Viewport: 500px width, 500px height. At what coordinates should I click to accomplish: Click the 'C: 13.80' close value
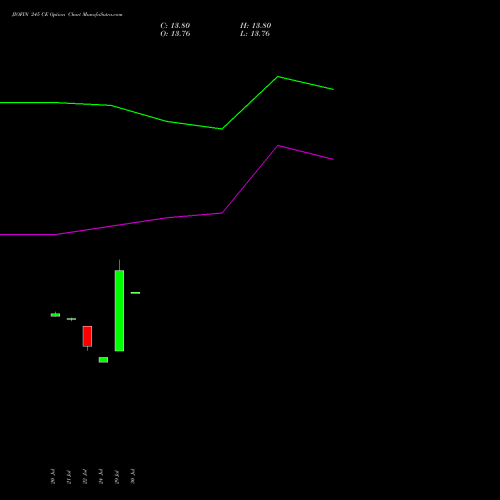[x=175, y=26]
